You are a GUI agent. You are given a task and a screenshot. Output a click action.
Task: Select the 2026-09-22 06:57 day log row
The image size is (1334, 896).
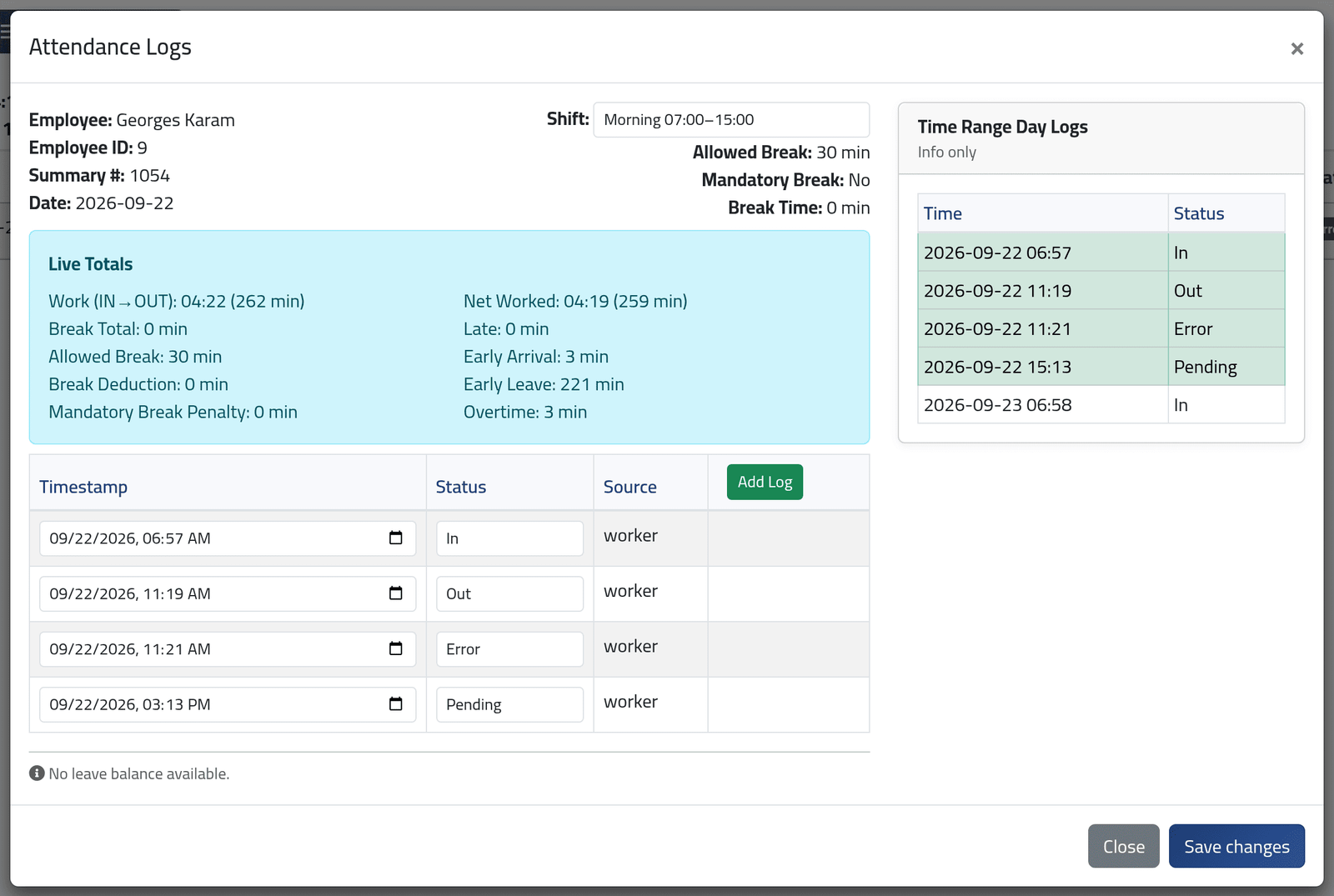[x=1101, y=252]
